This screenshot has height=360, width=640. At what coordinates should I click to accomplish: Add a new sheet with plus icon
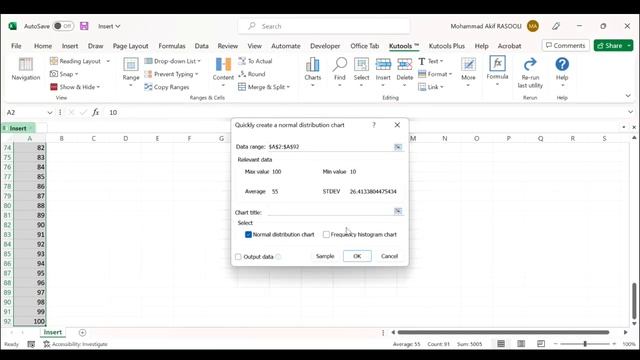(x=82, y=333)
